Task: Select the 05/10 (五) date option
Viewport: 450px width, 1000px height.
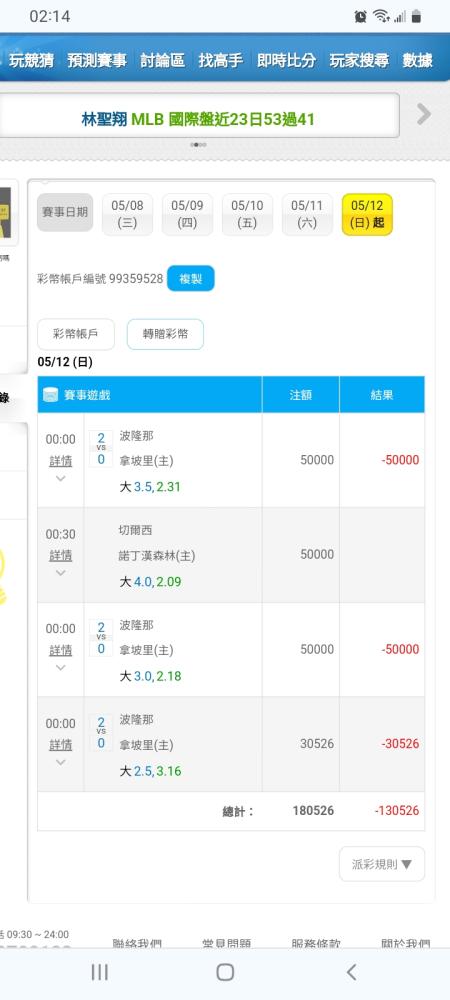Action: click(247, 215)
